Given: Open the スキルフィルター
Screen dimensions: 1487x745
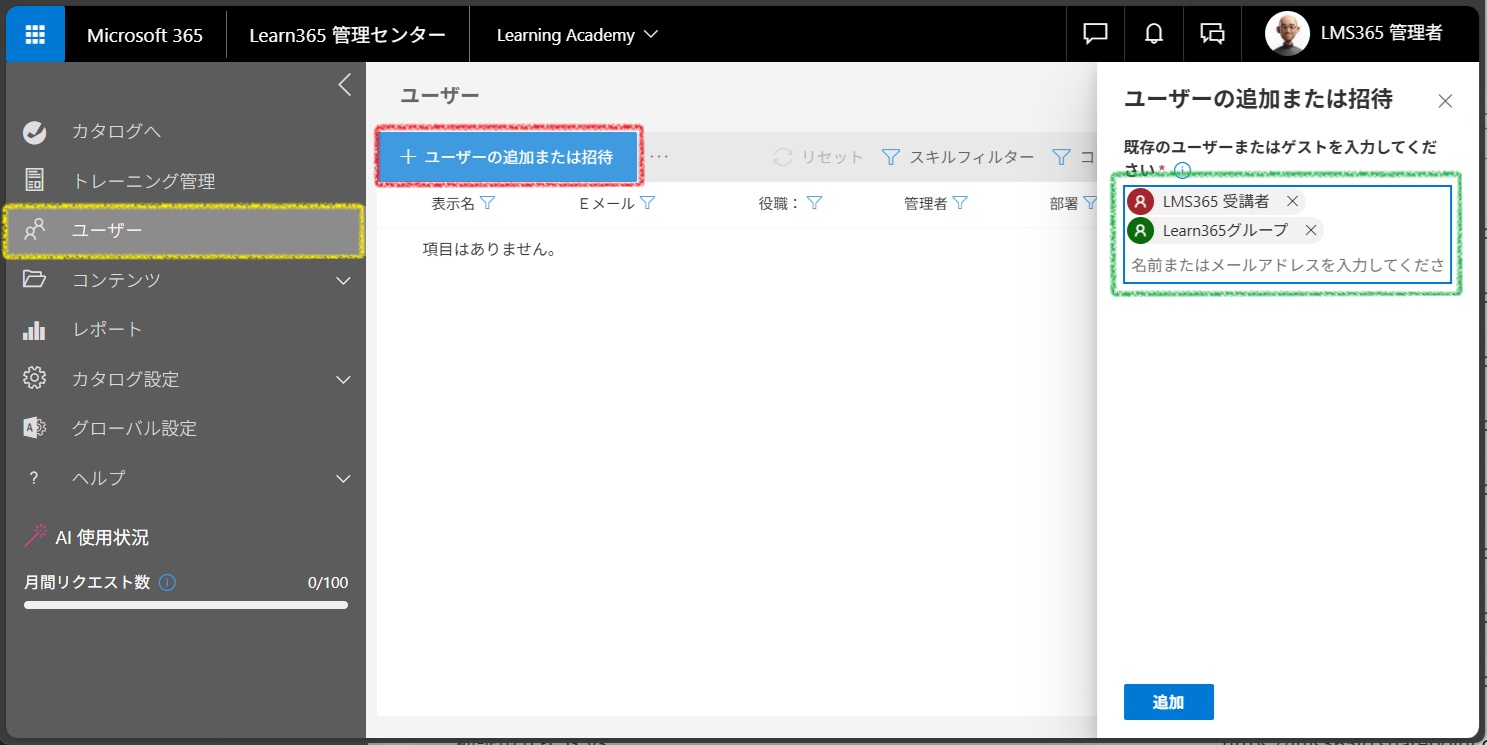Looking at the screenshot, I should click(x=957, y=157).
